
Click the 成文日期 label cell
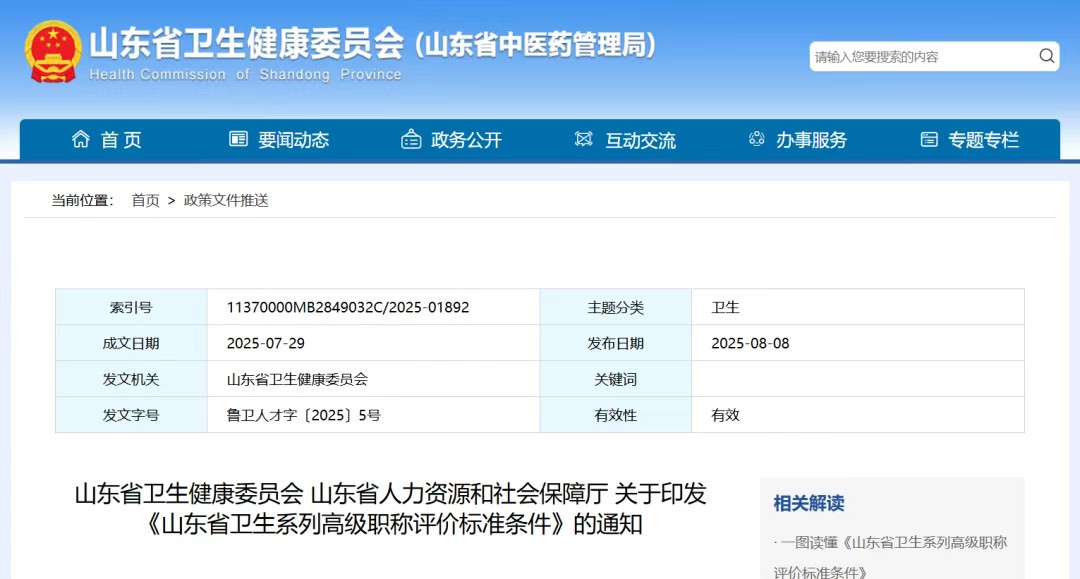[131, 343]
